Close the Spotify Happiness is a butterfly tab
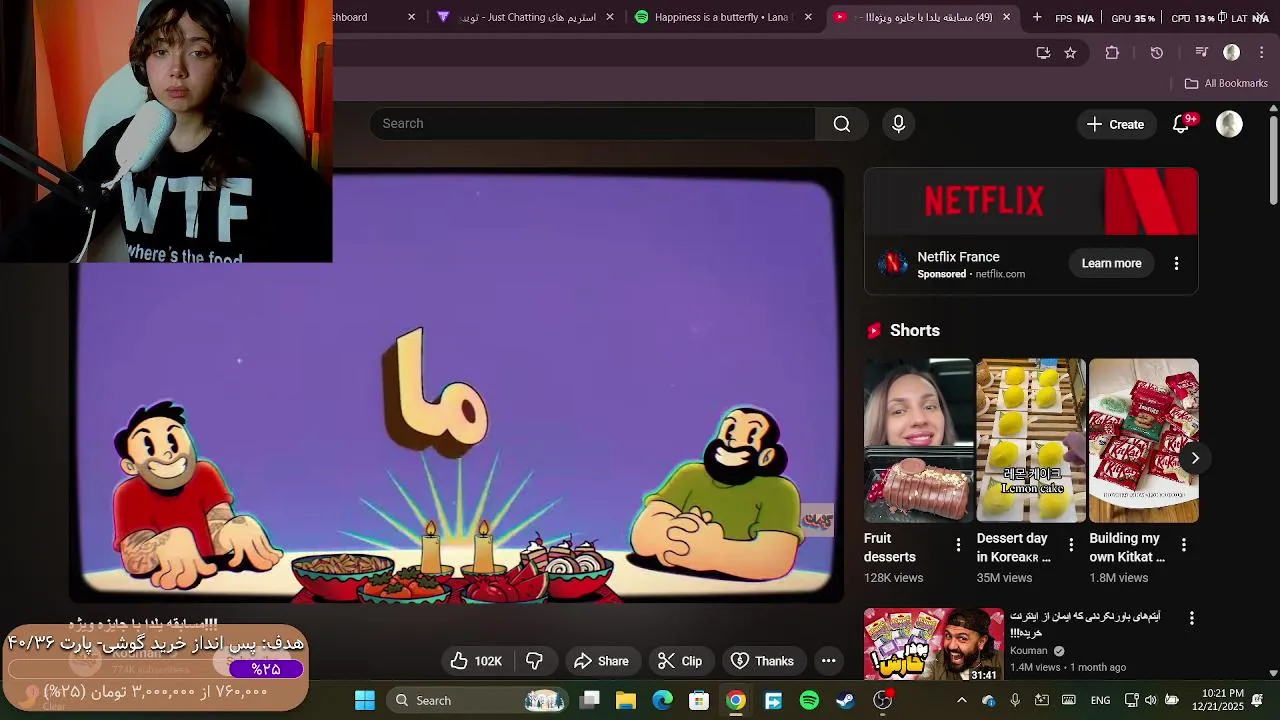Image resolution: width=1280 pixels, height=720 pixels. pos(808,17)
